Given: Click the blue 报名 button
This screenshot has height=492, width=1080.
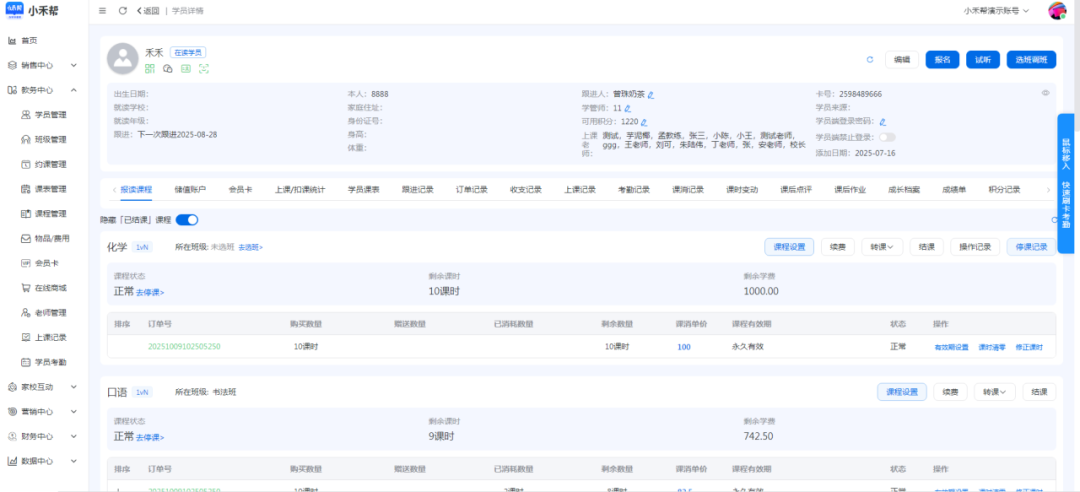Looking at the screenshot, I should click(942, 60).
